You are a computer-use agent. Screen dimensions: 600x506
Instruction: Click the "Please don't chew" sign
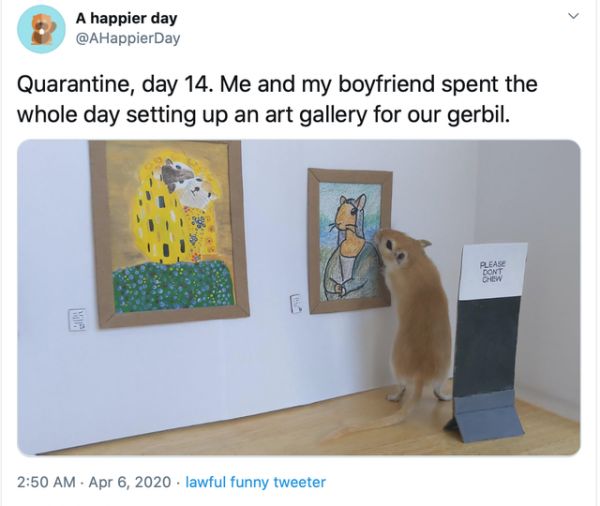coord(492,271)
